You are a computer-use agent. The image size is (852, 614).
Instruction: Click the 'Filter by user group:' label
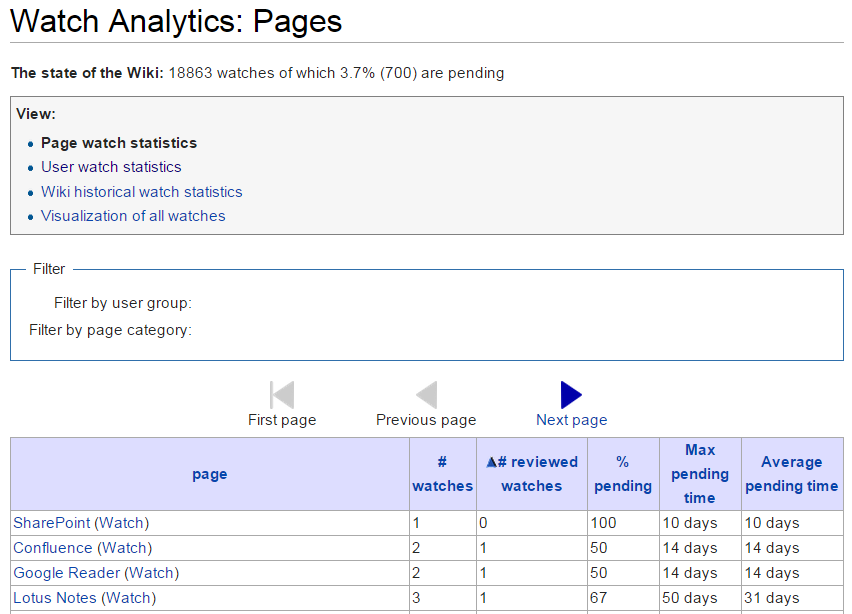123,303
